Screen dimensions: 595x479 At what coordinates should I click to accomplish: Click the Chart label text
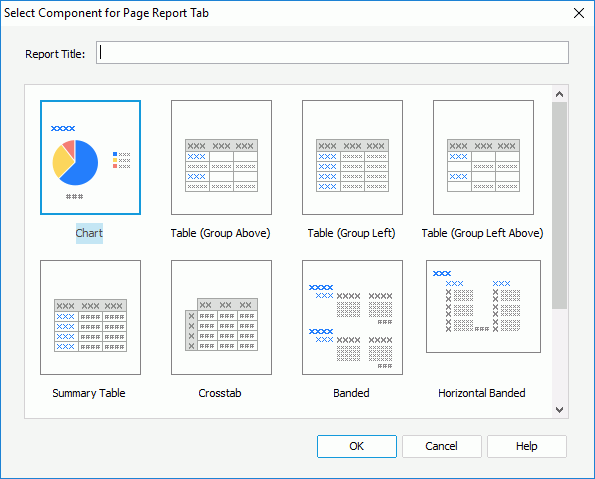[89, 233]
